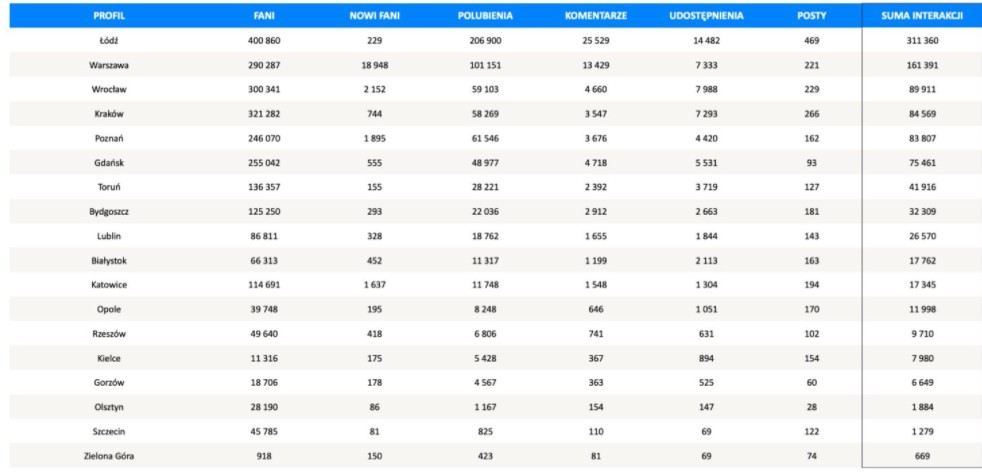Select the Łódź fan count 400 860
This screenshot has height=476, width=982.
pos(264,41)
